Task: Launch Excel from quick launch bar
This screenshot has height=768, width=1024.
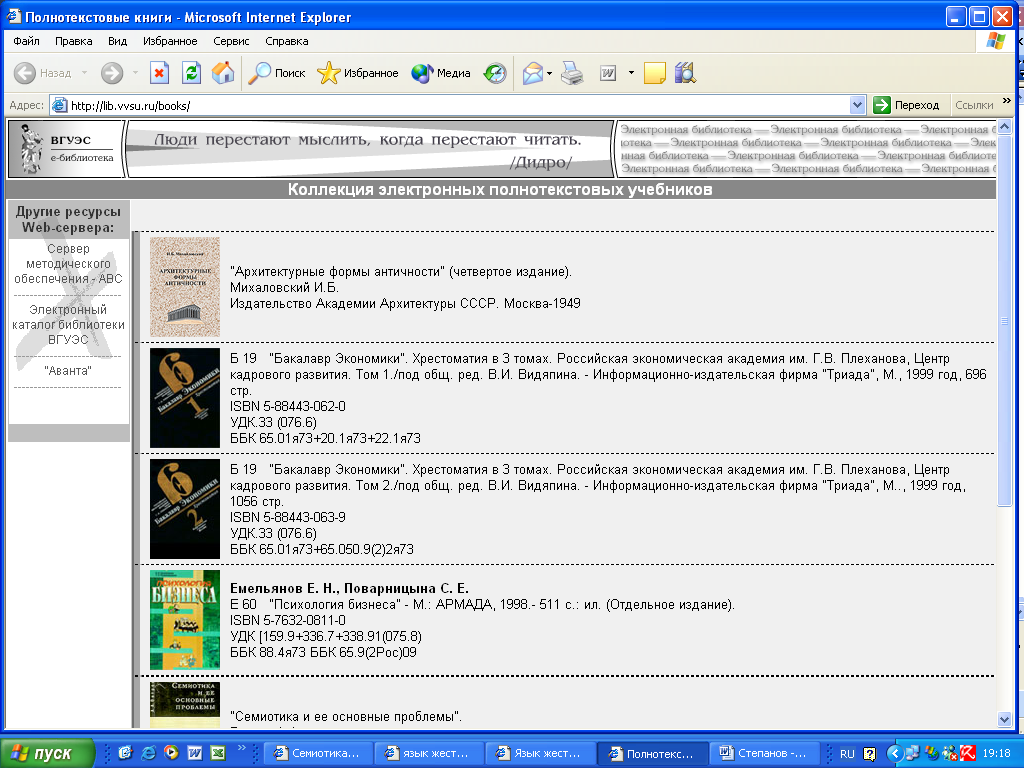Action: 217,753
